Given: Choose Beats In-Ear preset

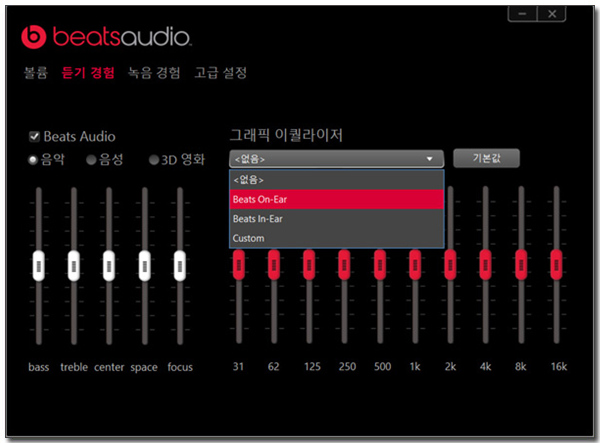Looking at the screenshot, I should 337,219.
